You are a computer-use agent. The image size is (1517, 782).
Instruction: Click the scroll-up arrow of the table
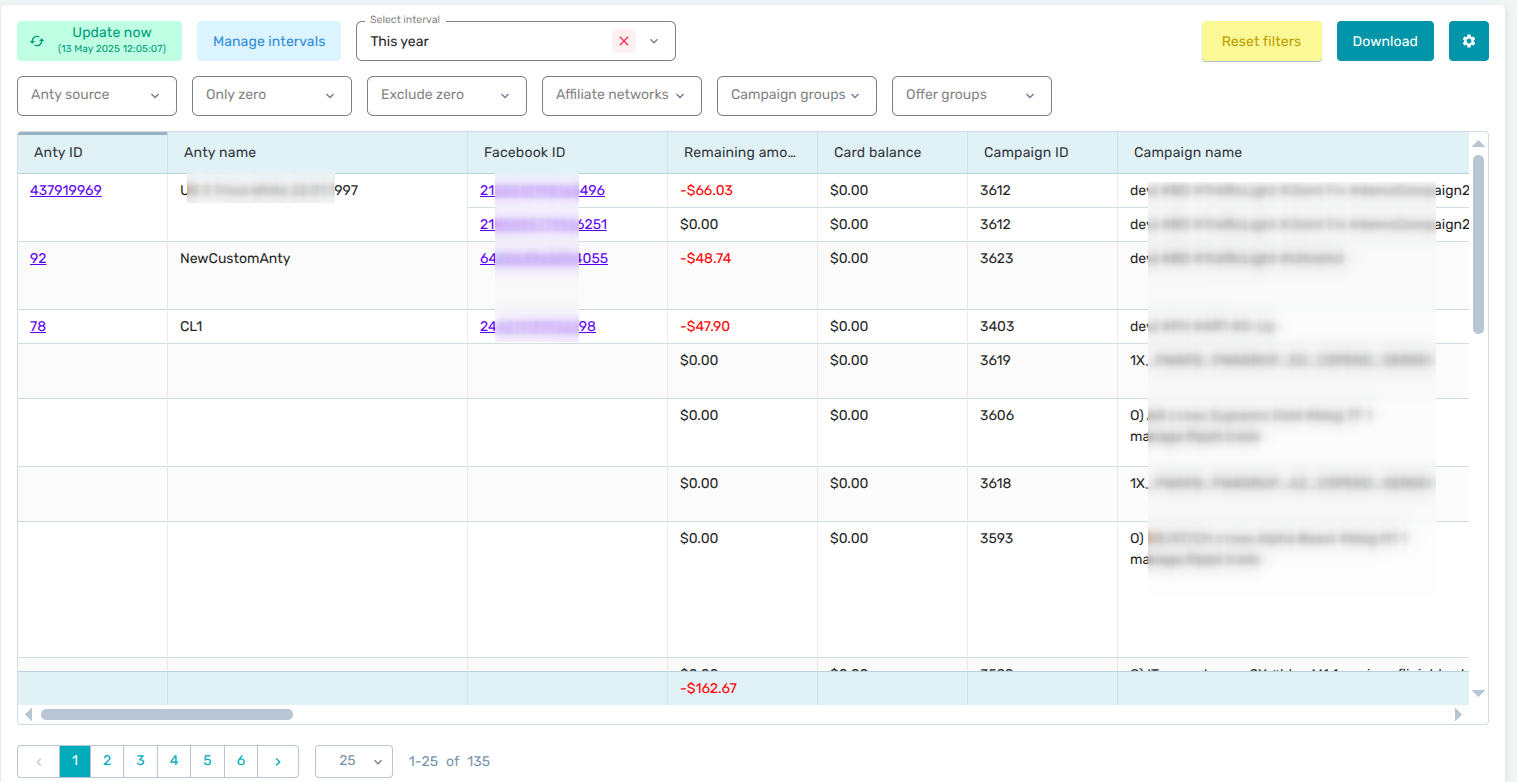pyautogui.click(x=1478, y=144)
